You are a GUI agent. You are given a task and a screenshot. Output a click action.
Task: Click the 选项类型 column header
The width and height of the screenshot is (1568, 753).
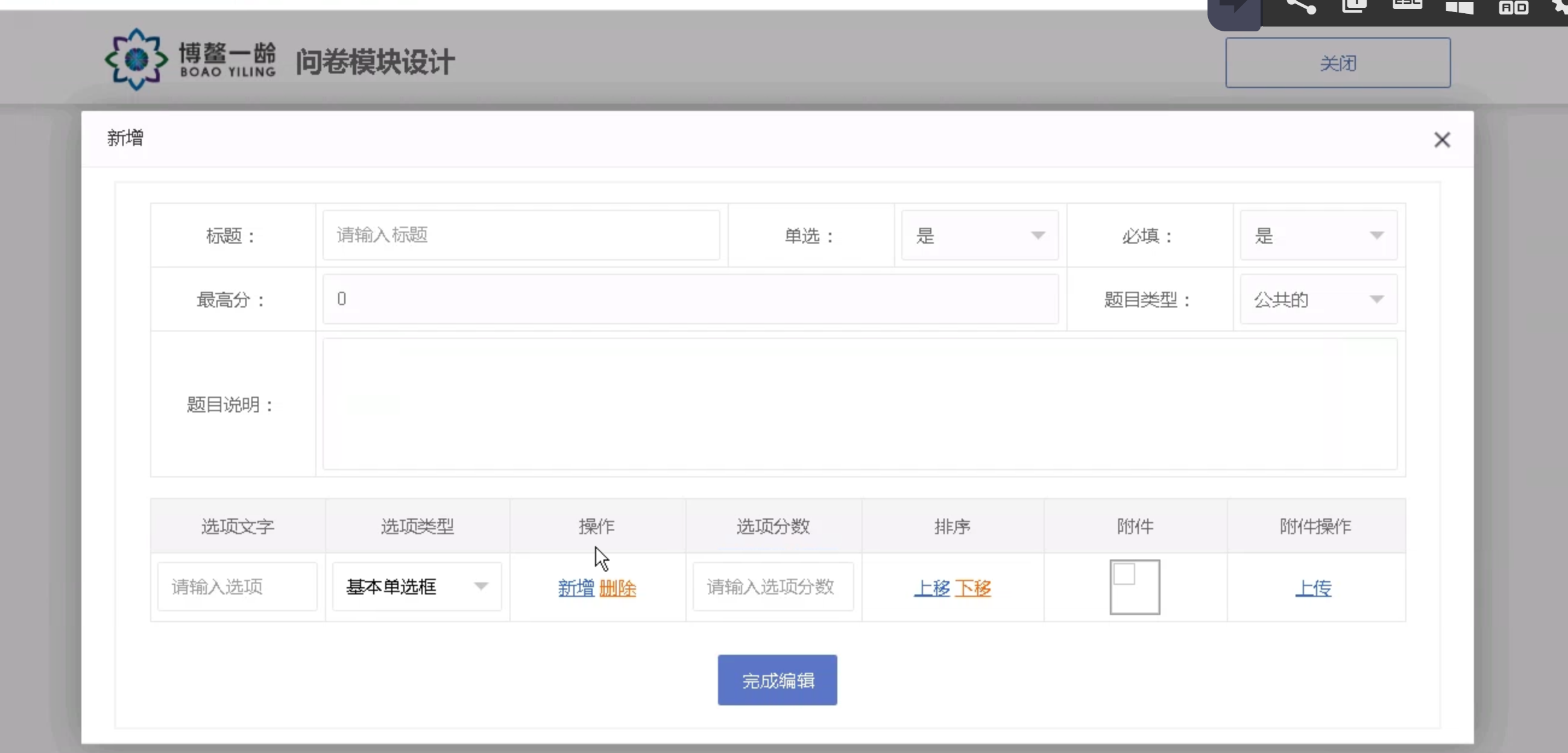pyautogui.click(x=417, y=526)
